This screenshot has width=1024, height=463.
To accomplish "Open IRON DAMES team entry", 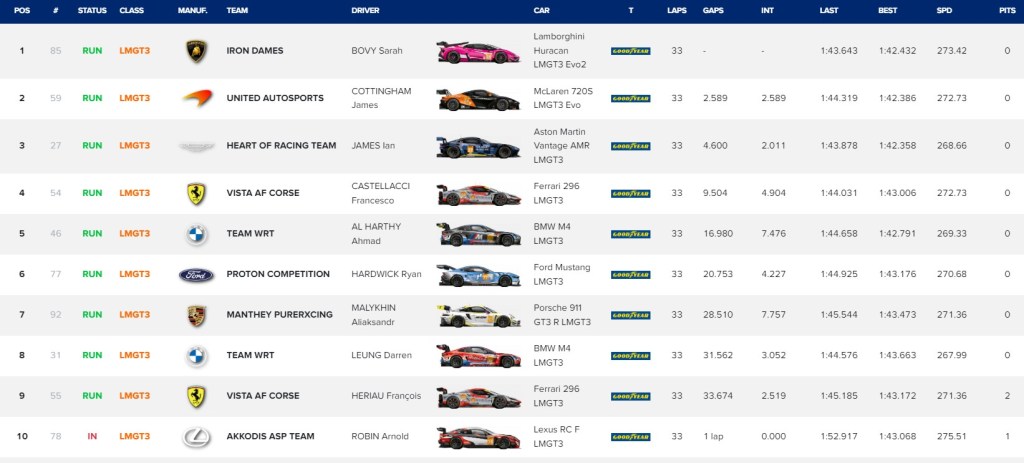I will click(x=255, y=51).
